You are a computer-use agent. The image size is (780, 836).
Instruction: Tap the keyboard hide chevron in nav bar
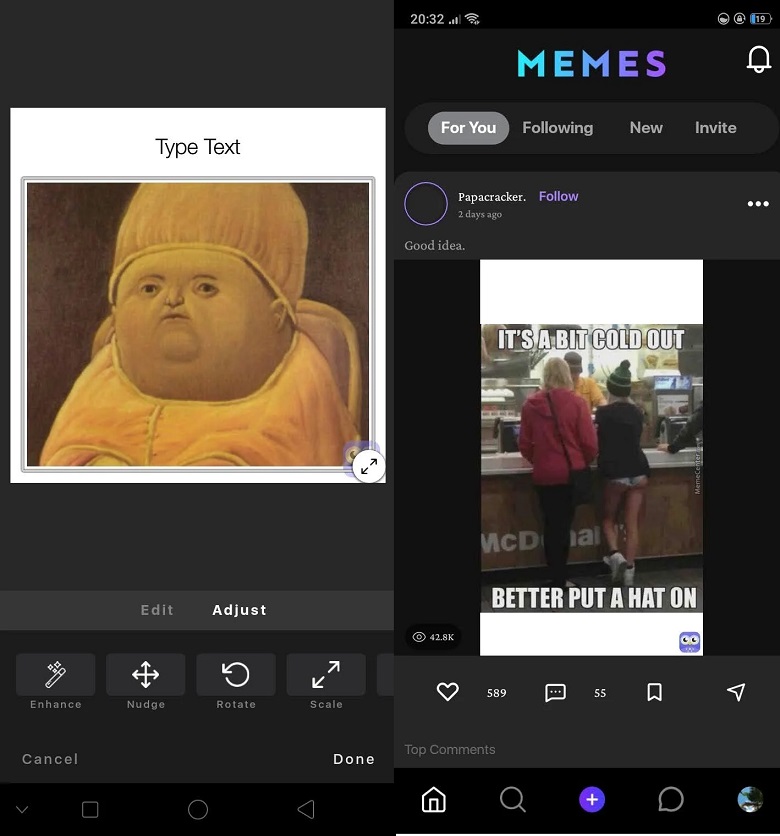click(22, 810)
